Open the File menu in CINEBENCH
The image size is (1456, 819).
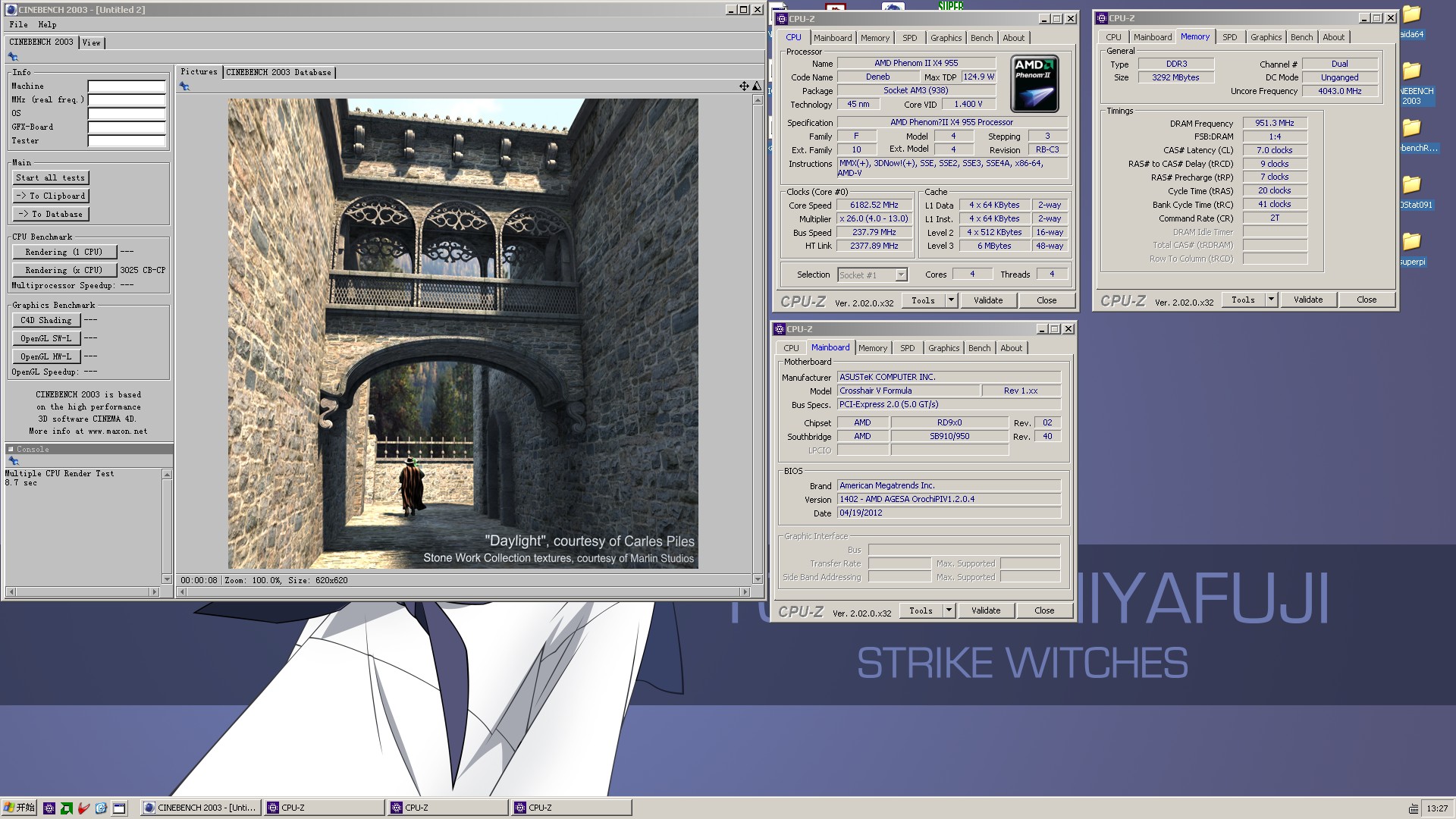(18, 24)
